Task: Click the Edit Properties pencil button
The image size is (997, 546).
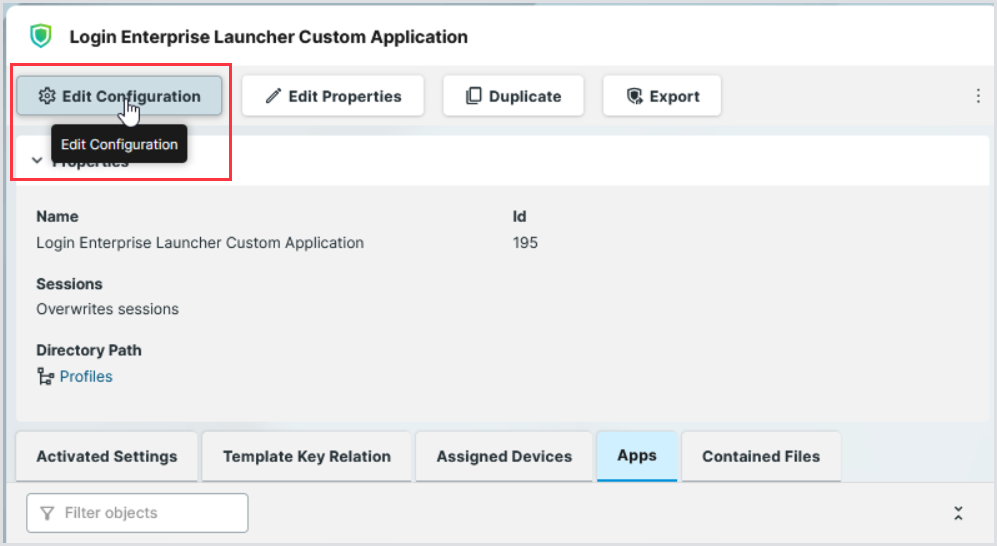Action: (x=333, y=96)
